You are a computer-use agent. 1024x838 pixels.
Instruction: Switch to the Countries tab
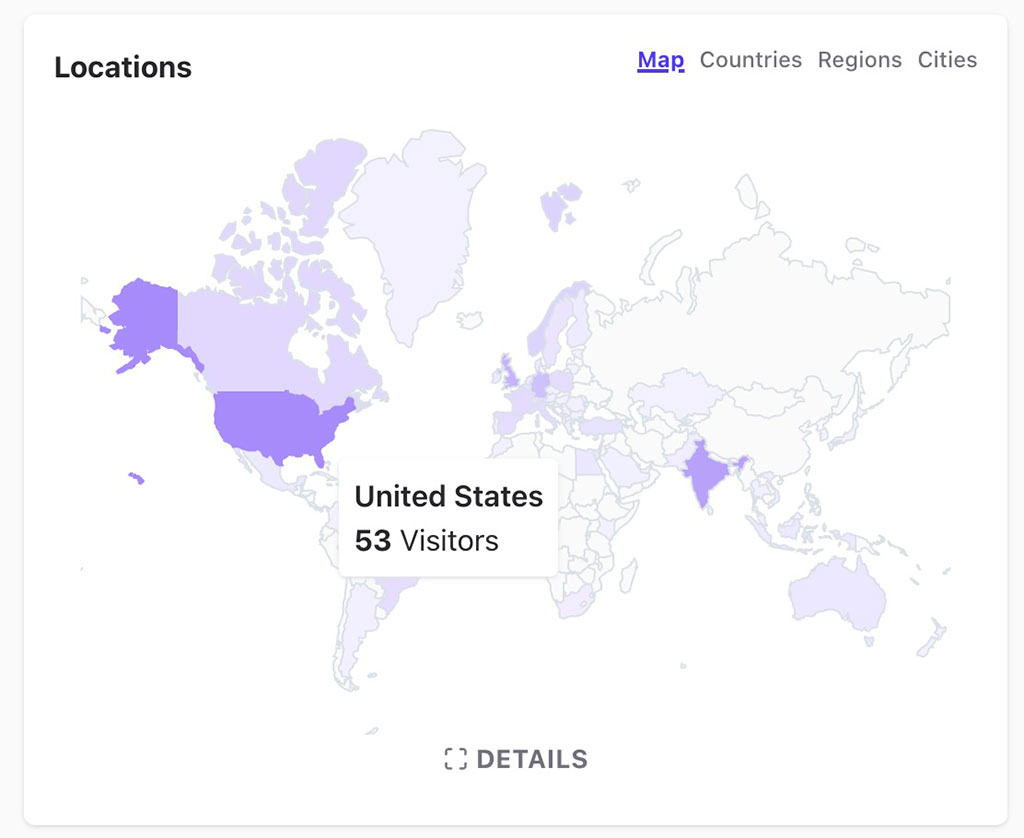(751, 59)
